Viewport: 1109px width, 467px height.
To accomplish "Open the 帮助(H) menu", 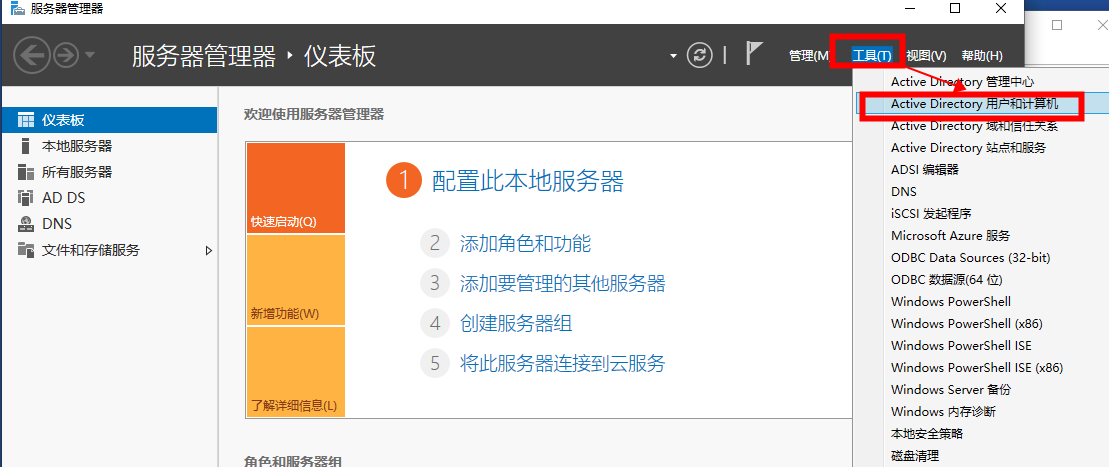I will [982, 56].
